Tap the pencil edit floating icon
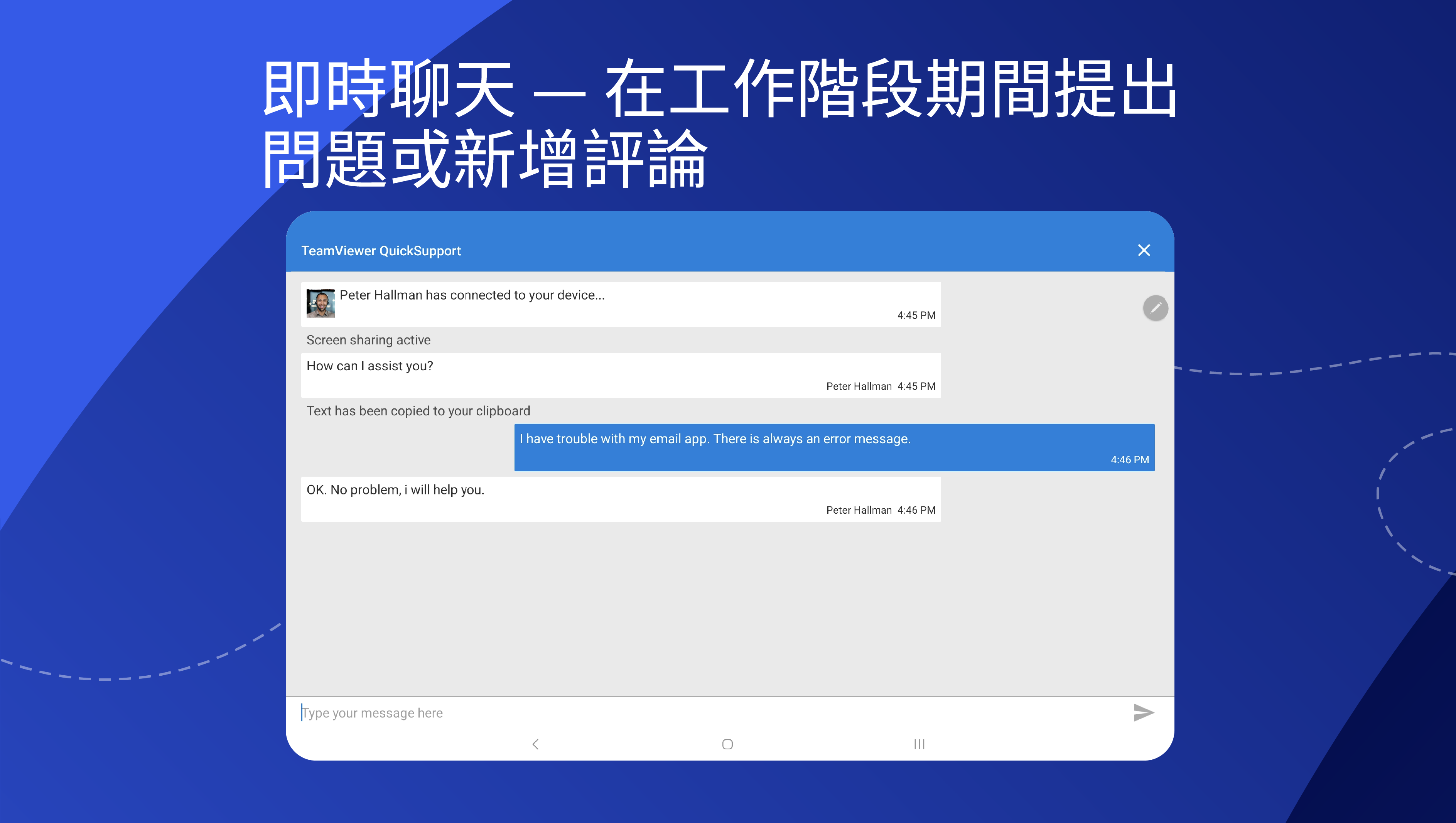Viewport: 1456px width, 823px height. tap(1155, 307)
